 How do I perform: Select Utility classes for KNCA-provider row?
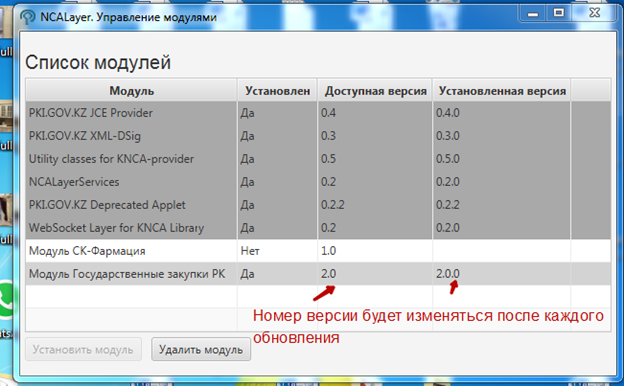point(318,159)
